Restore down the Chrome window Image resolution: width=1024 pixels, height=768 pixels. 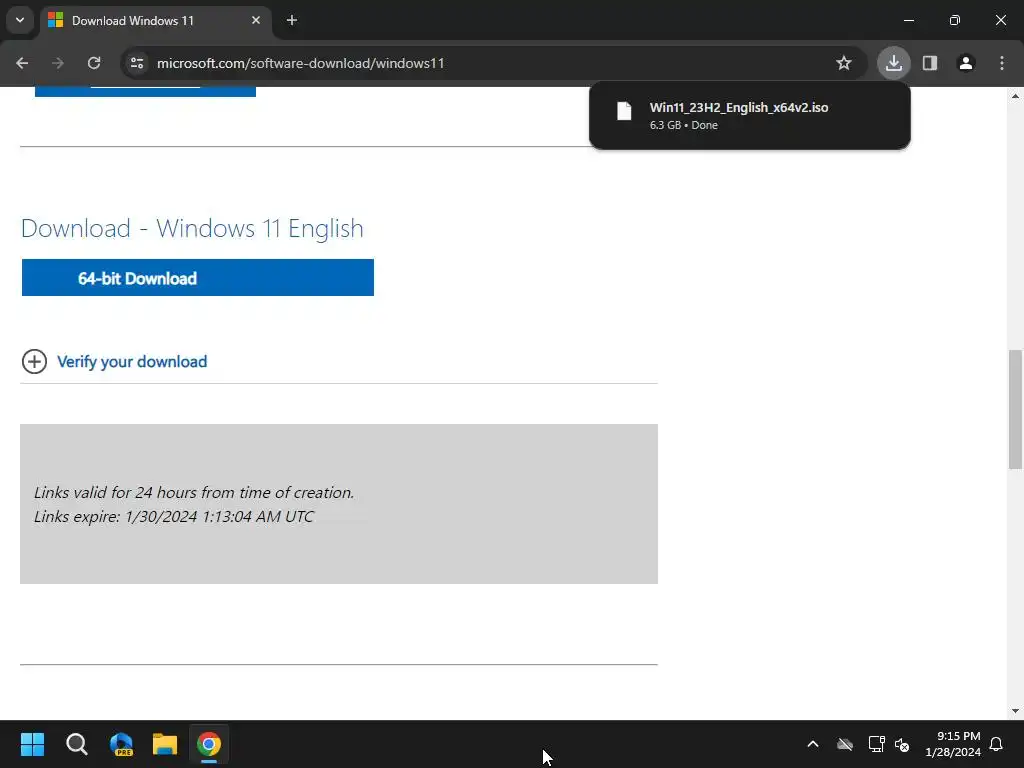pyautogui.click(x=955, y=20)
